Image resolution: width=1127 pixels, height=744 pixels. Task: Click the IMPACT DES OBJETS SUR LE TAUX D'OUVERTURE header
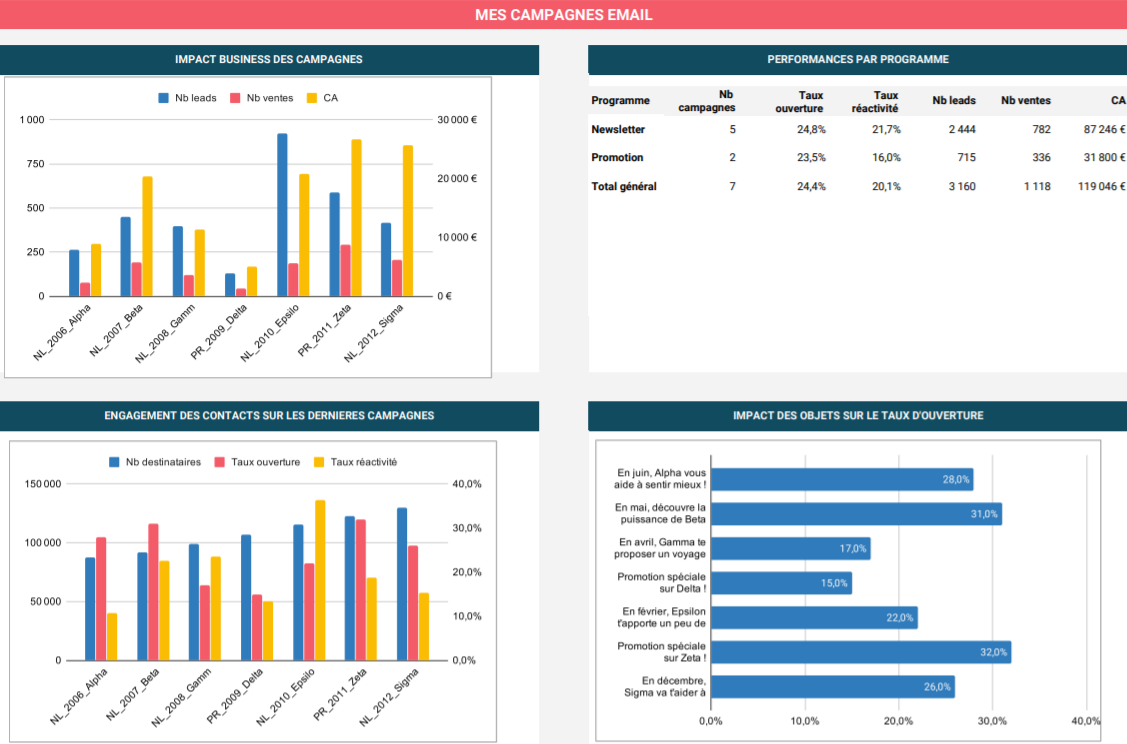(x=857, y=415)
